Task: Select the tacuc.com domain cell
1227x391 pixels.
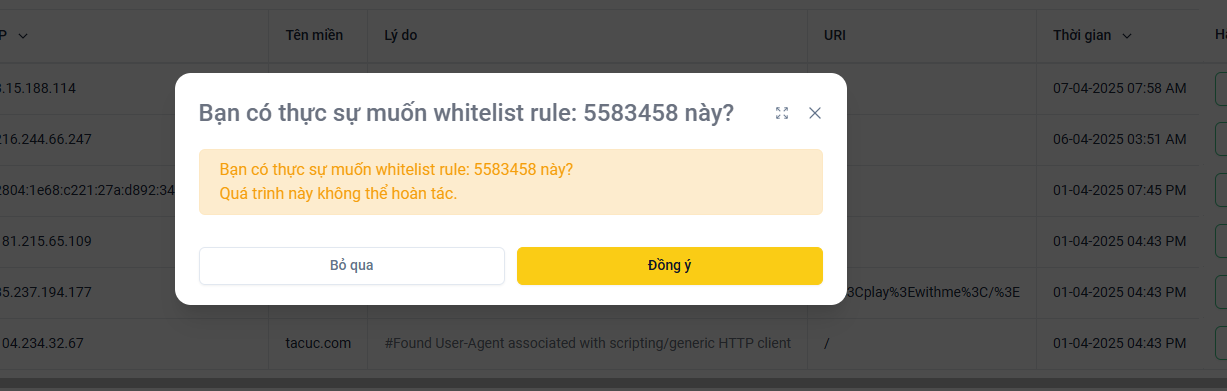Action: tap(318, 343)
